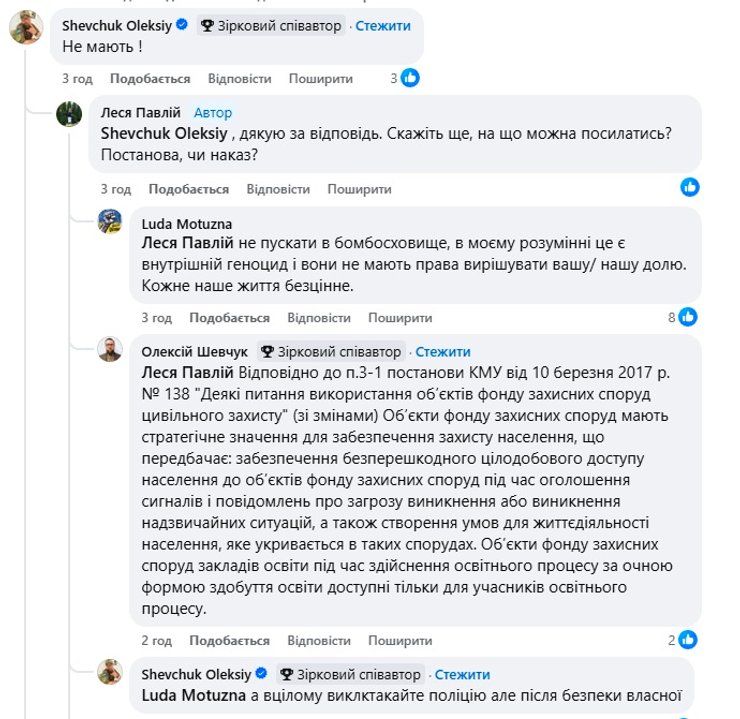Click Олексій Шевчук's profile avatar

click(110, 350)
